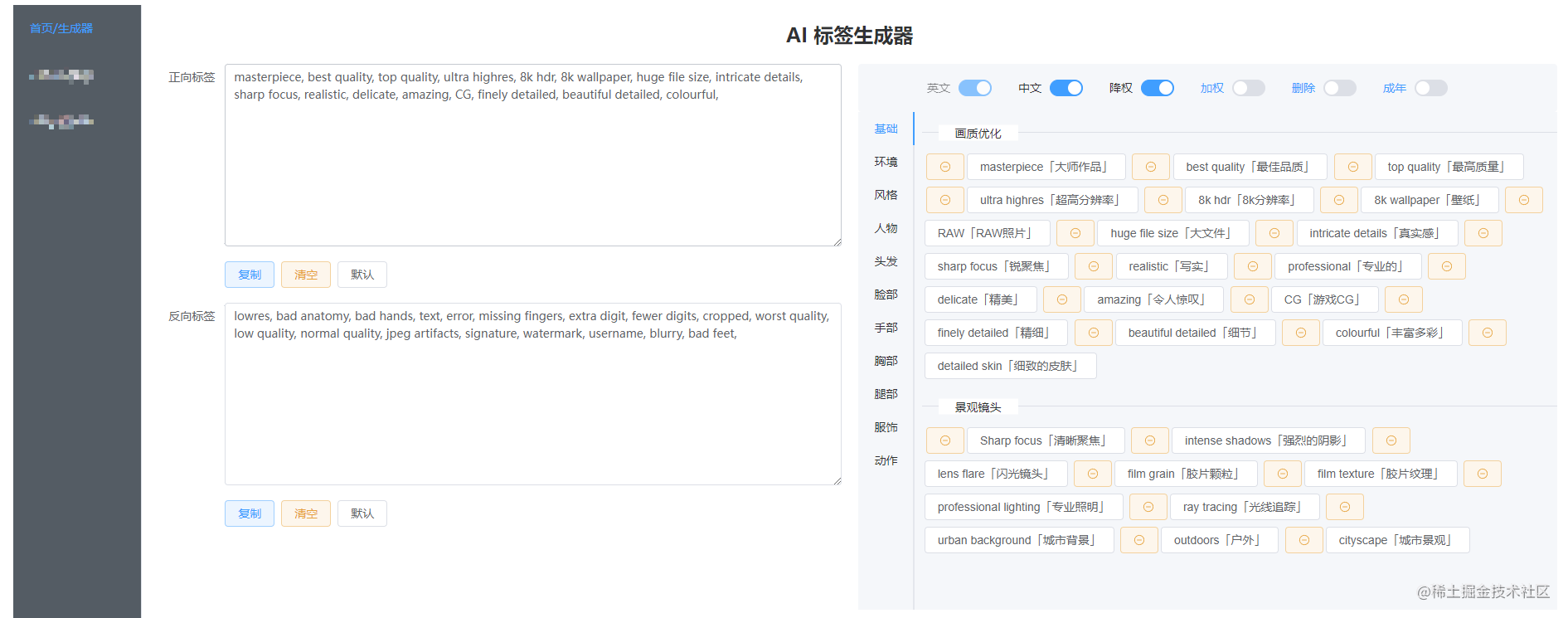Enable the 加权 switch
This screenshot has width=1568, height=618.
tap(1249, 88)
